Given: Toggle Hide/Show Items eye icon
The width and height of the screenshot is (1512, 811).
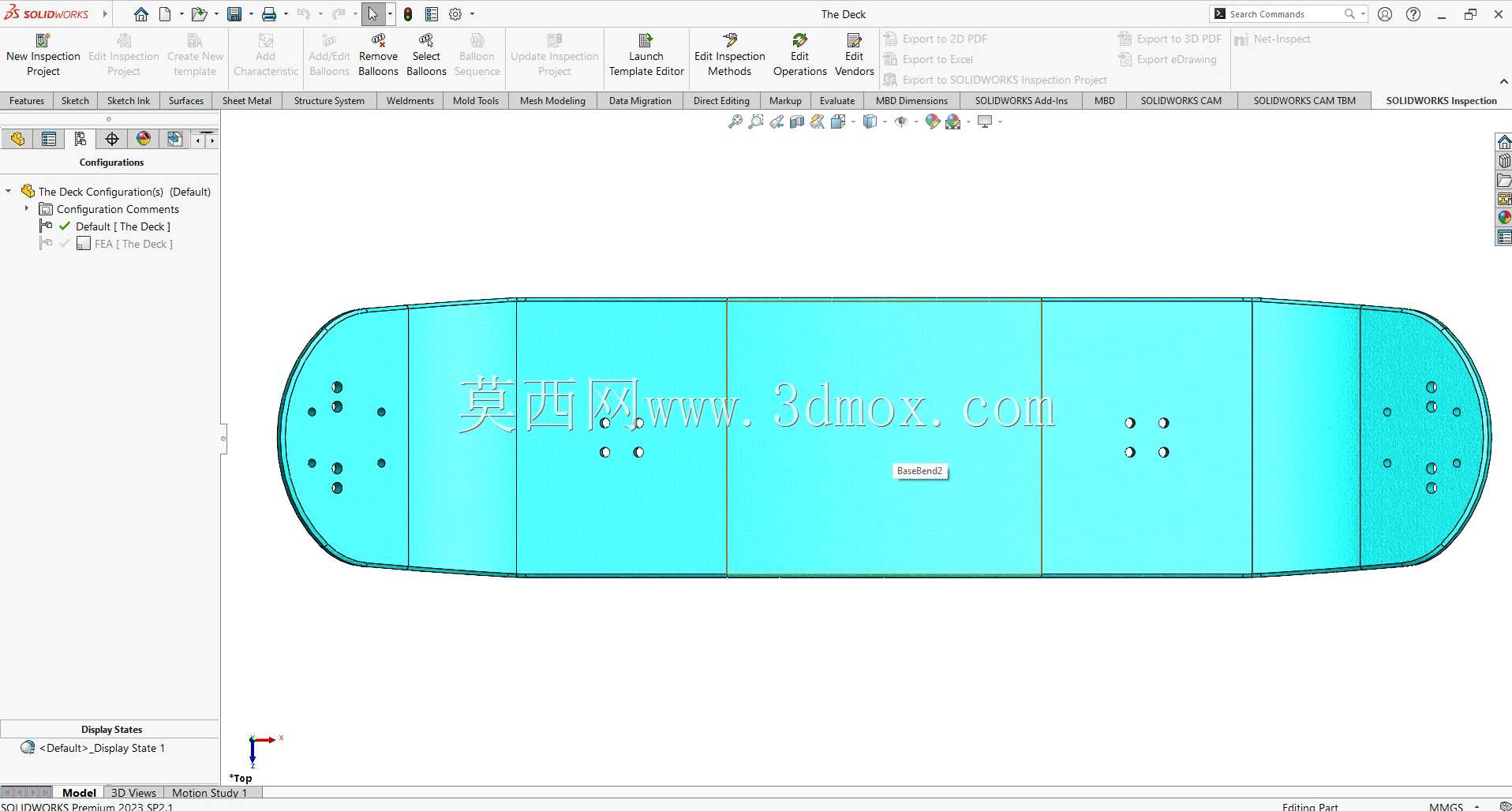Looking at the screenshot, I should [901, 121].
